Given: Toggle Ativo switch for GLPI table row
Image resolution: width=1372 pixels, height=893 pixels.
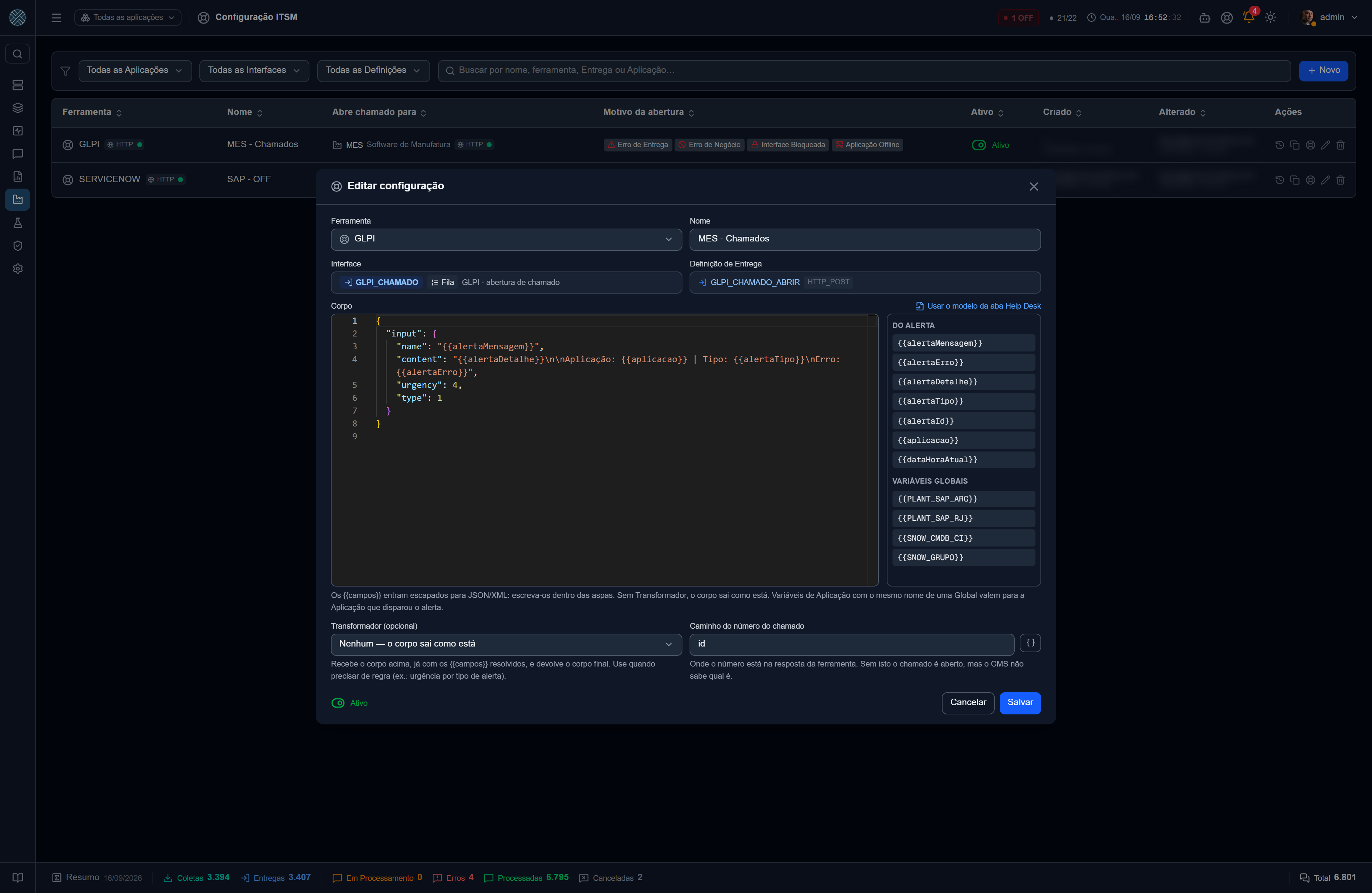Looking at the screenshot, I should pos(979,145).
